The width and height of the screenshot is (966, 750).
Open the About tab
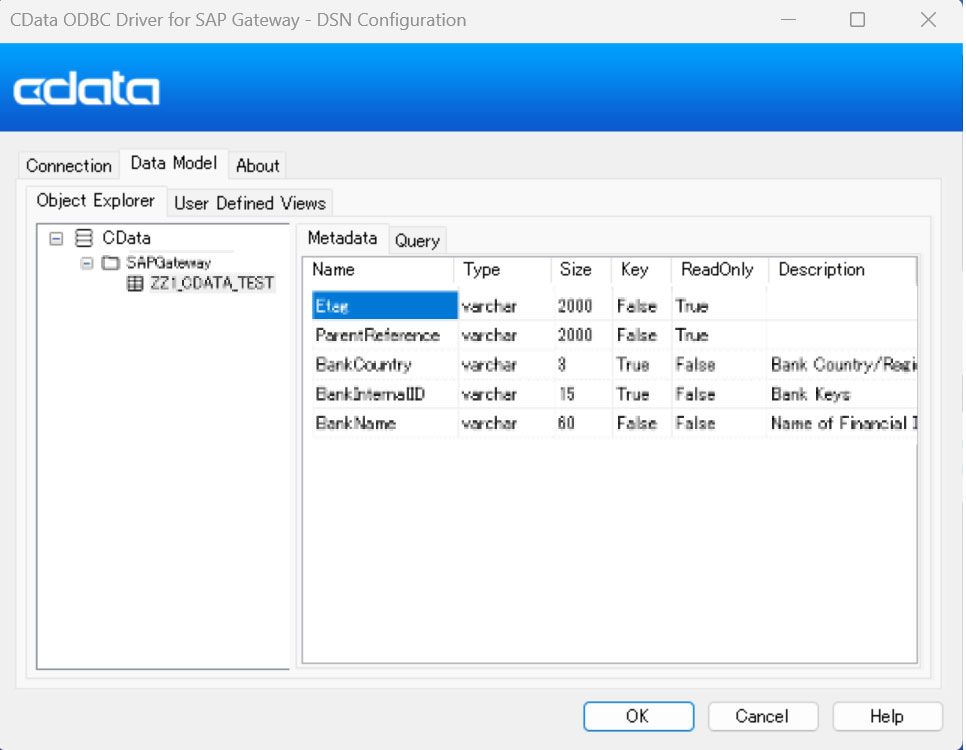pos(257,165)
